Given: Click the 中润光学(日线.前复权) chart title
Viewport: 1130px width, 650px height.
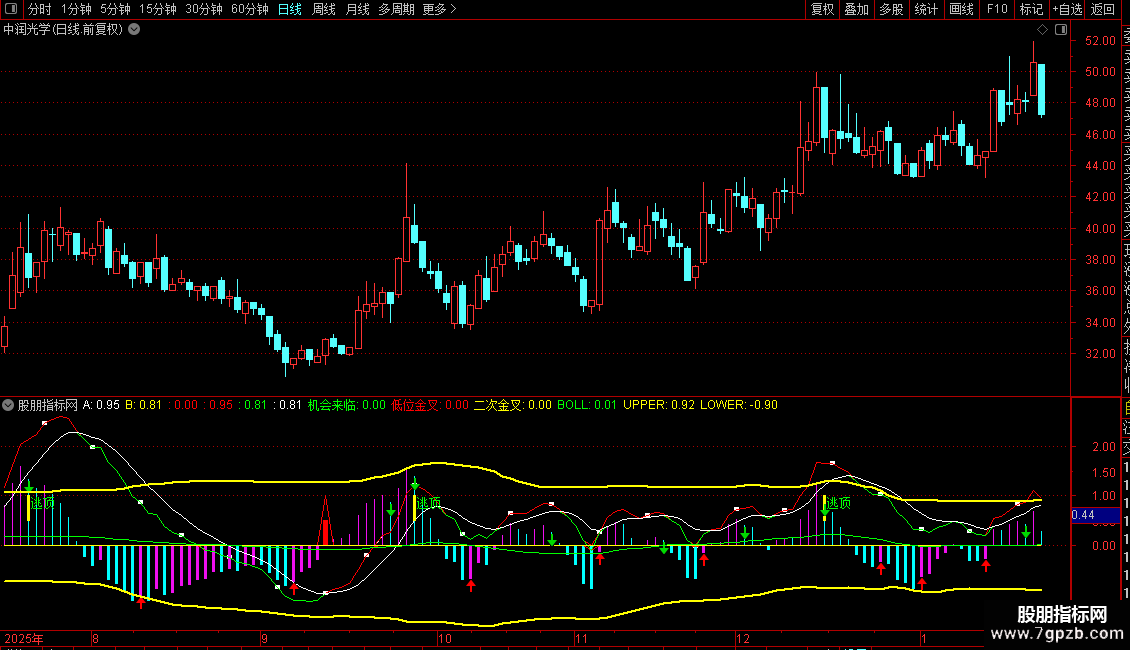Looking at the screenshot, I should pos(63,30).
